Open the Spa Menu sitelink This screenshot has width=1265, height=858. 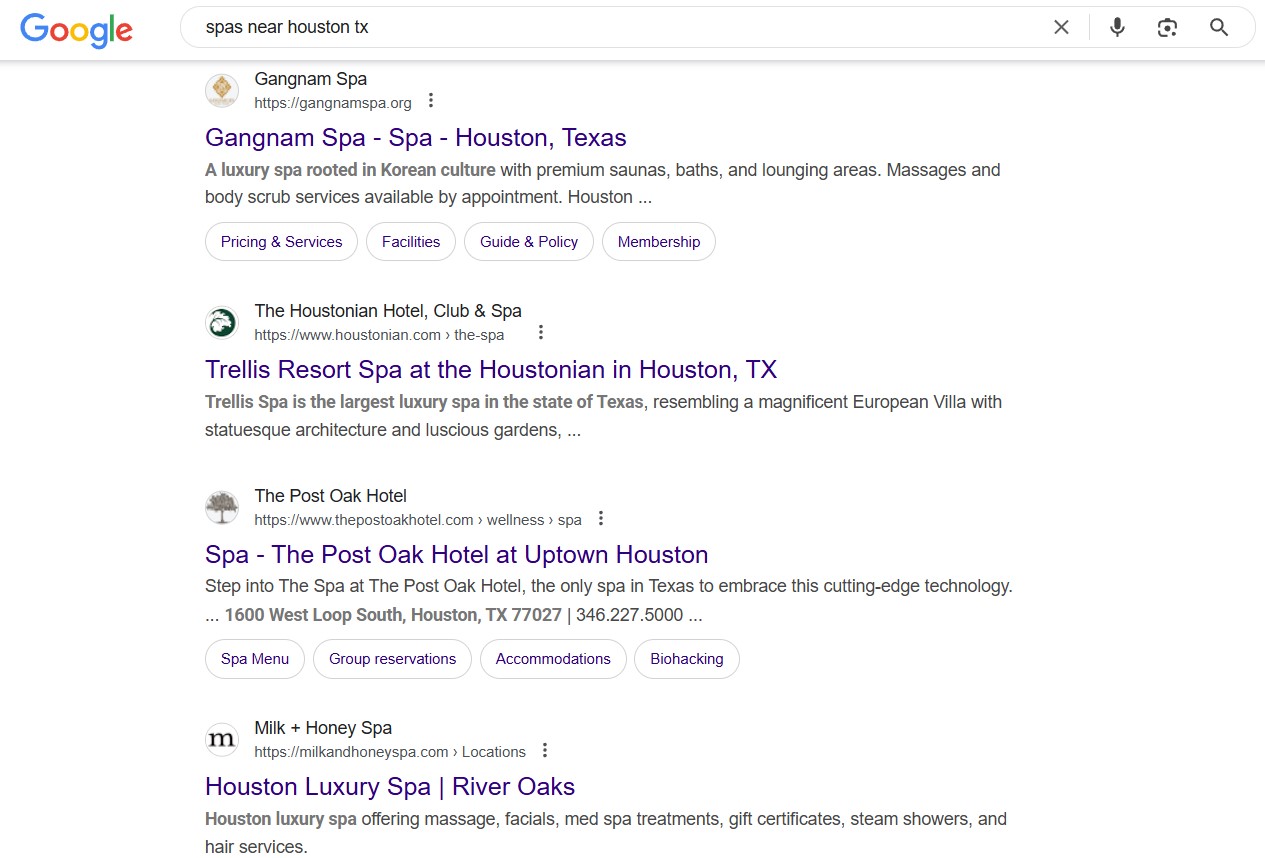click(x=254, y=658)
